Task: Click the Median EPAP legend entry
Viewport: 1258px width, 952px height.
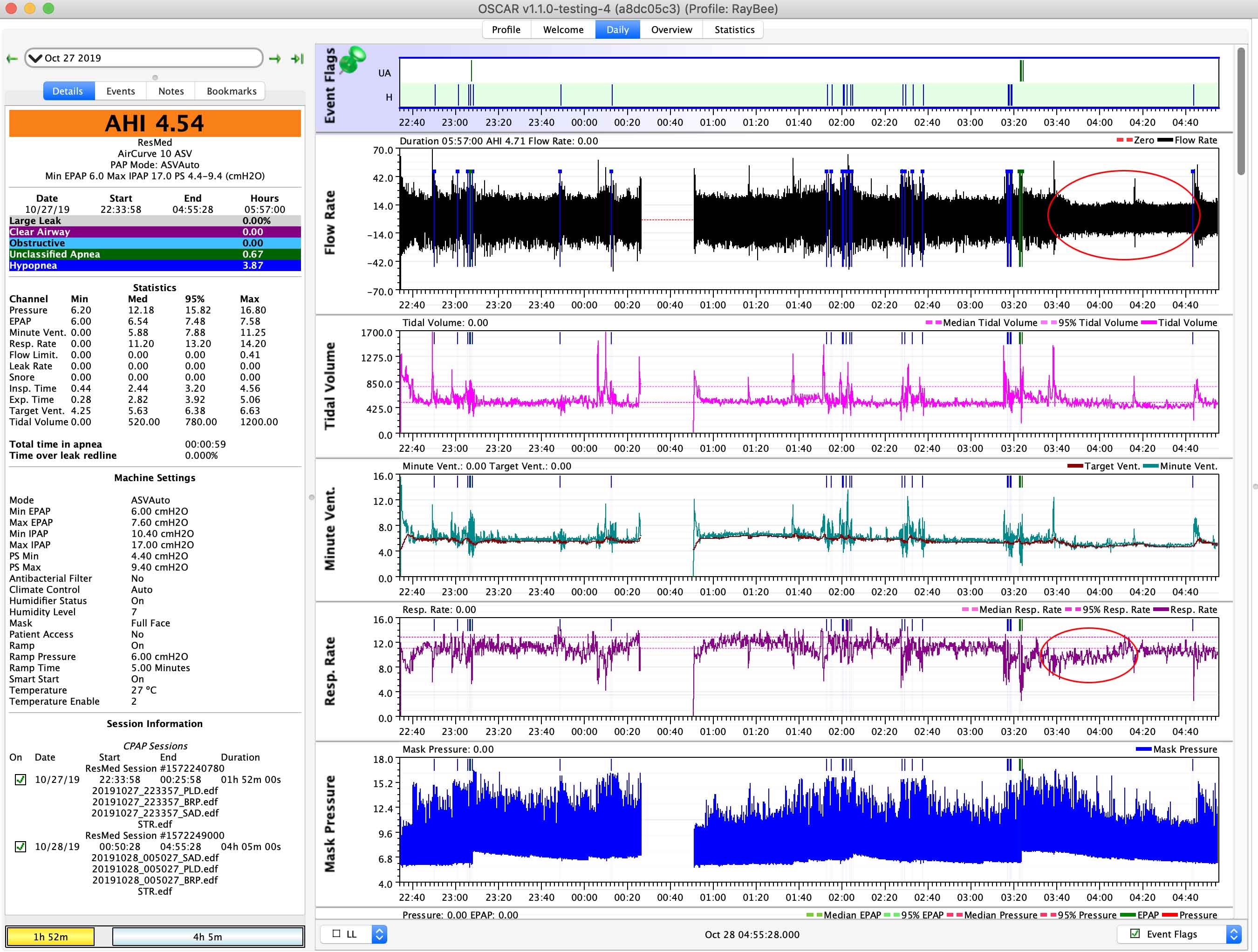Action: pyautogui.click(x=844, y=915)
